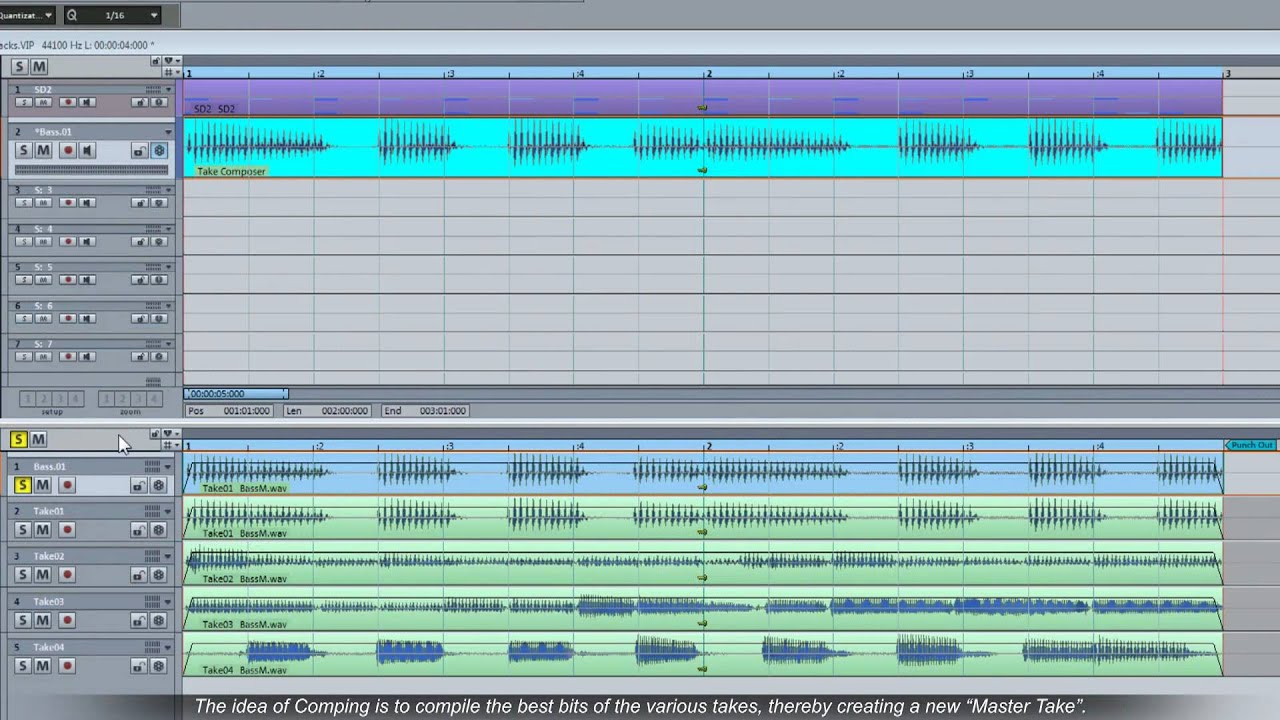Click the lock icon on the Take02 track
Image resolution: width=1280 pixels, height=720 pixels.
(x=139, y=576)
